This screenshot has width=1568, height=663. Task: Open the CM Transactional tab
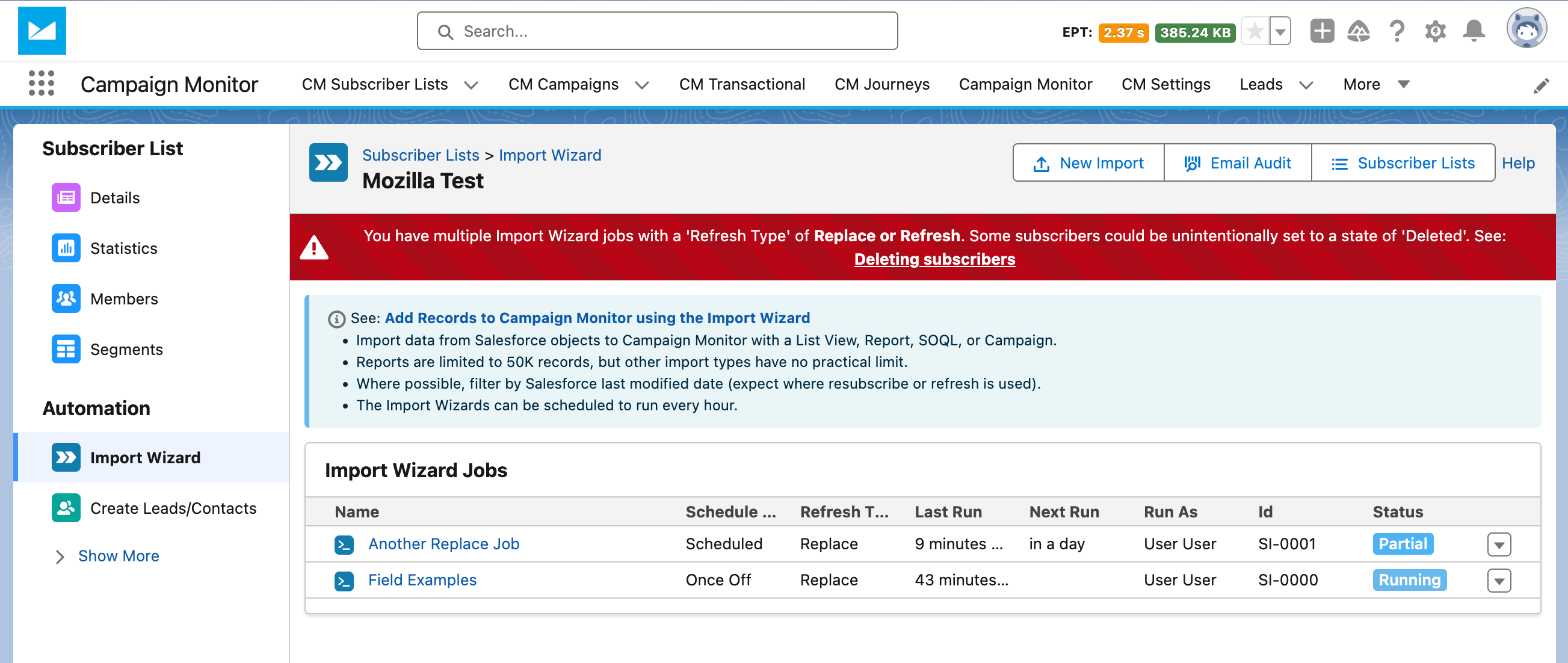click(742, 84)
